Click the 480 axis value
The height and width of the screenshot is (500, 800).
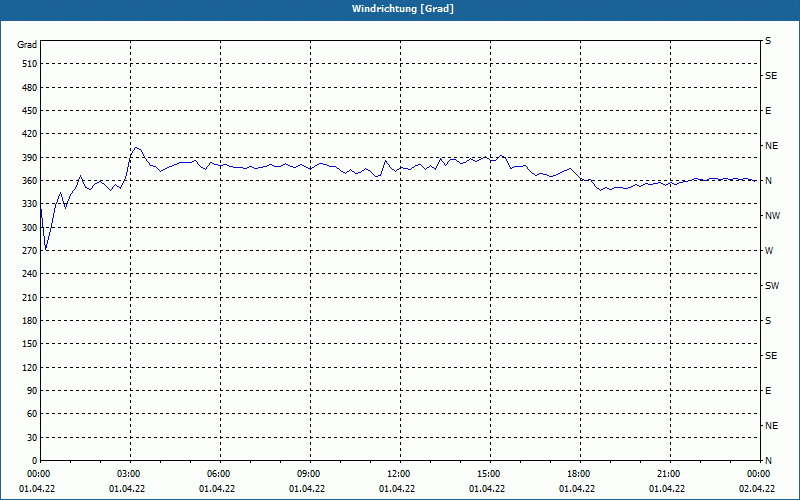(x=30, y=88)
